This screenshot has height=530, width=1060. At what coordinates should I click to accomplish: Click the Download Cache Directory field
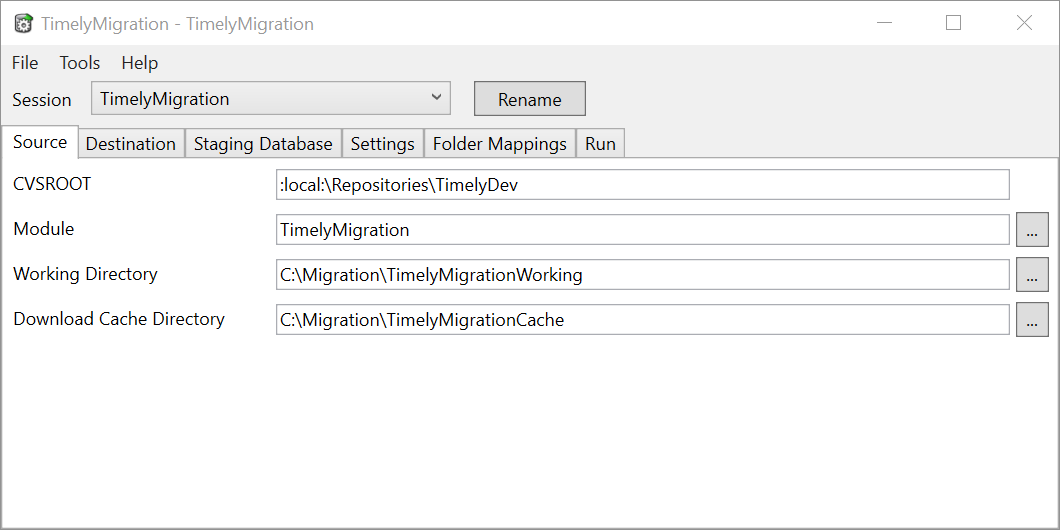click(642, 319)
